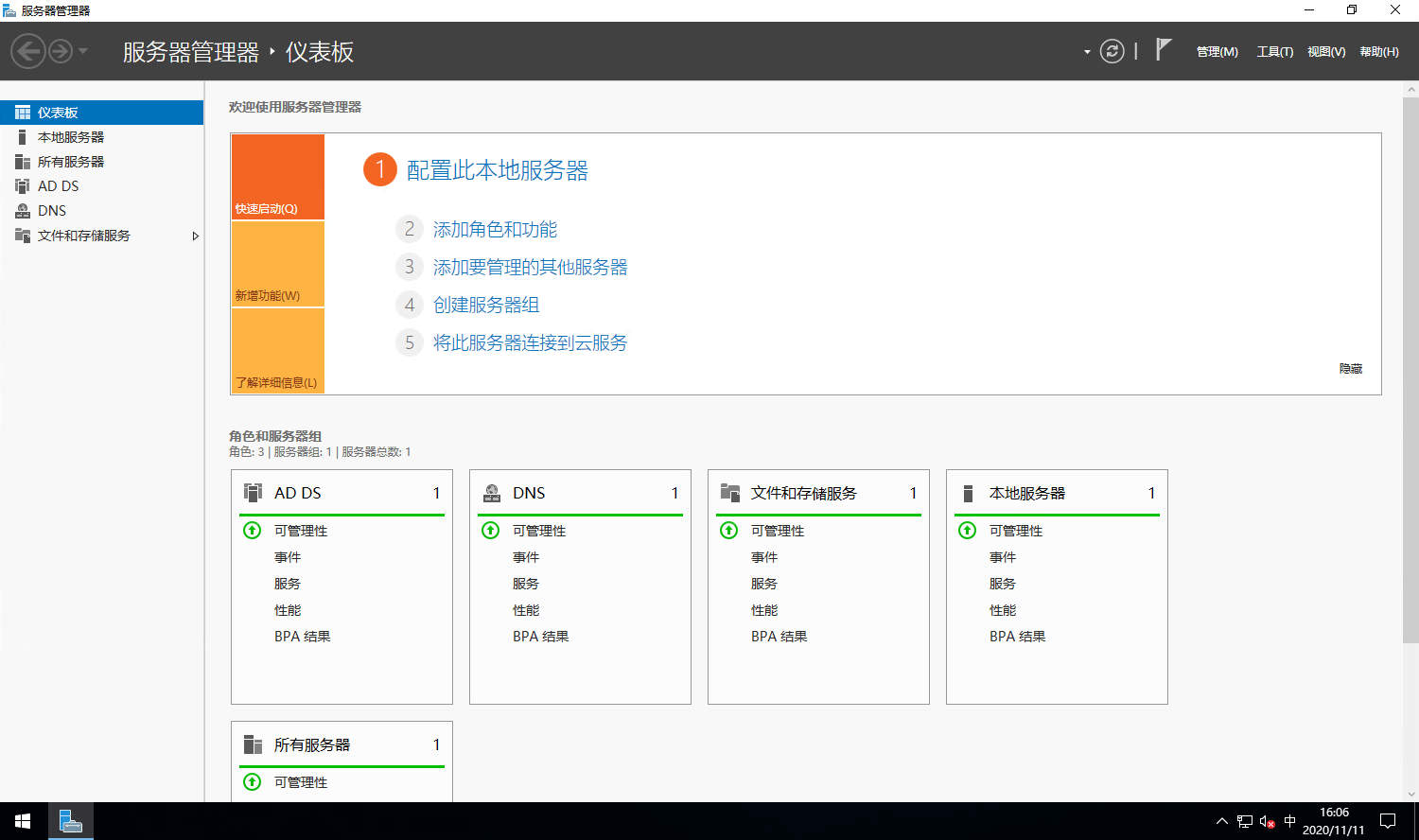Click the 仪表板 sidebar icon
Viewport: 1419px width, 840px height.
tap(23, 113)
